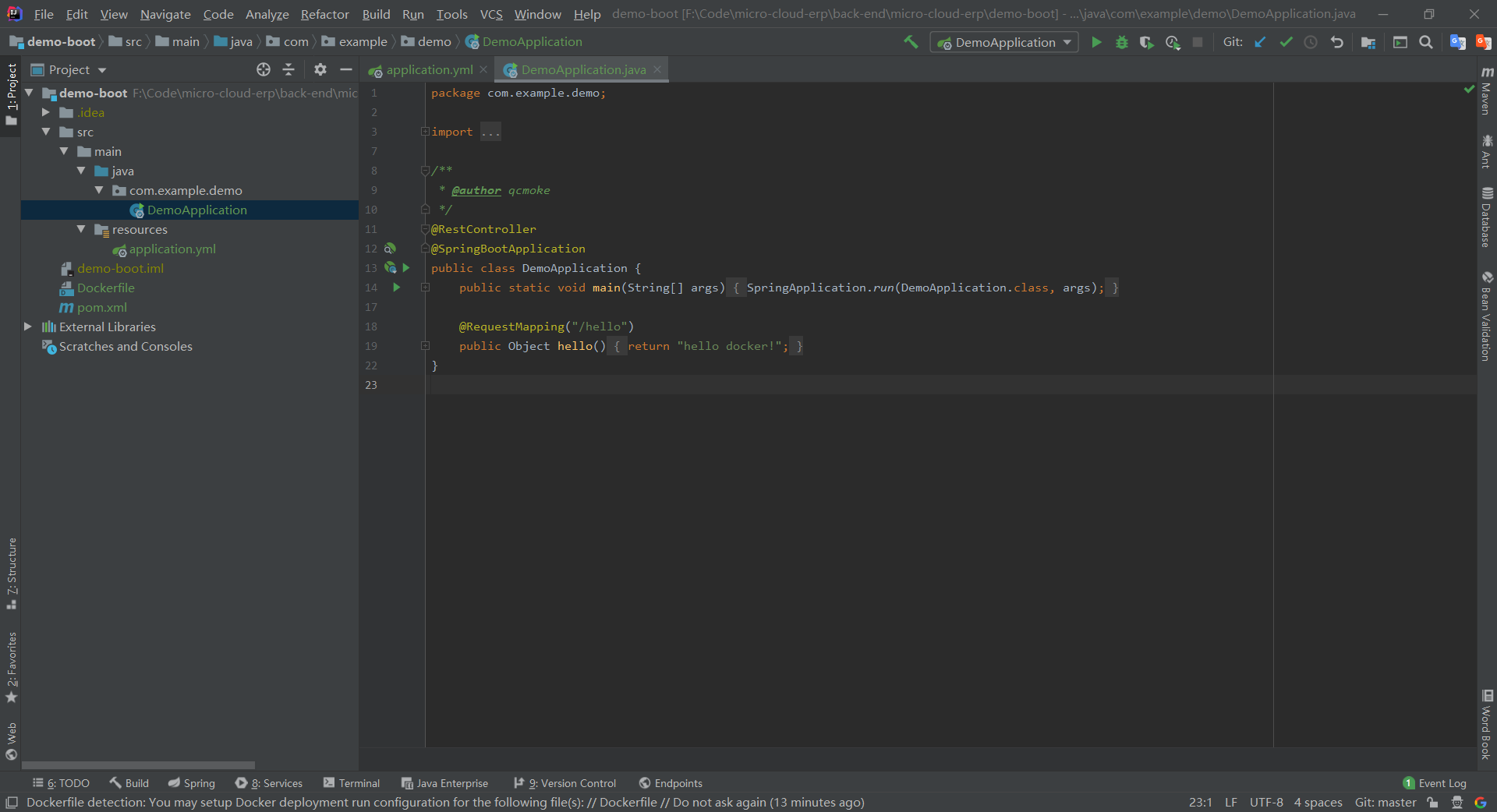This screenshot has height=812, width=1497.
Task: Open Project Structure icon in toolbar
Action: tap(1368, 42)
